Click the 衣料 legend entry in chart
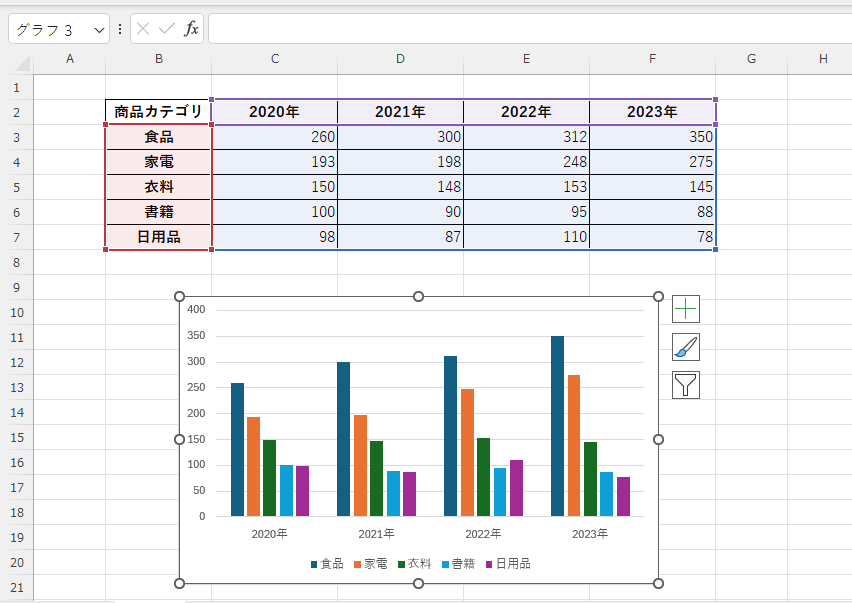The image size is (852, 603). (415, 564)
